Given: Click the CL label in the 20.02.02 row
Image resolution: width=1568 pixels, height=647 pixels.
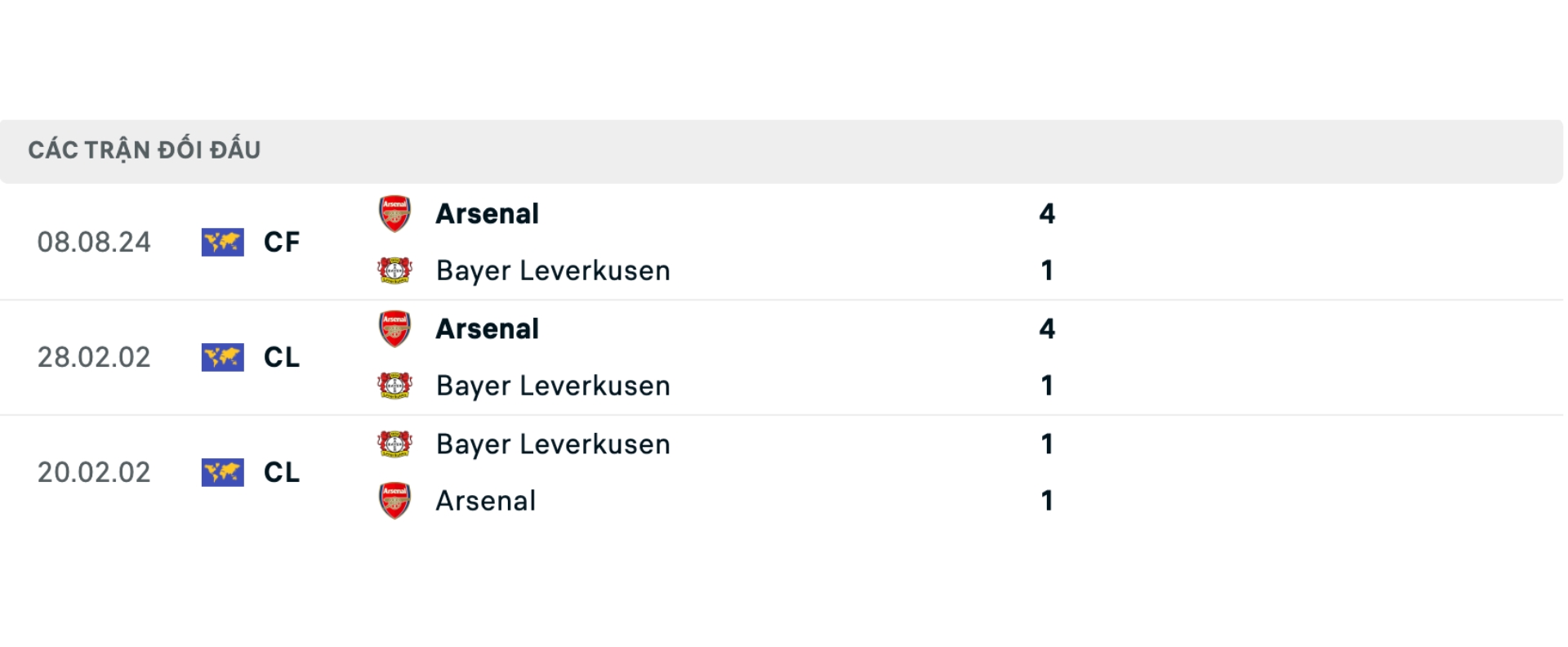Looking at the screenshot, I should (281, 472).
